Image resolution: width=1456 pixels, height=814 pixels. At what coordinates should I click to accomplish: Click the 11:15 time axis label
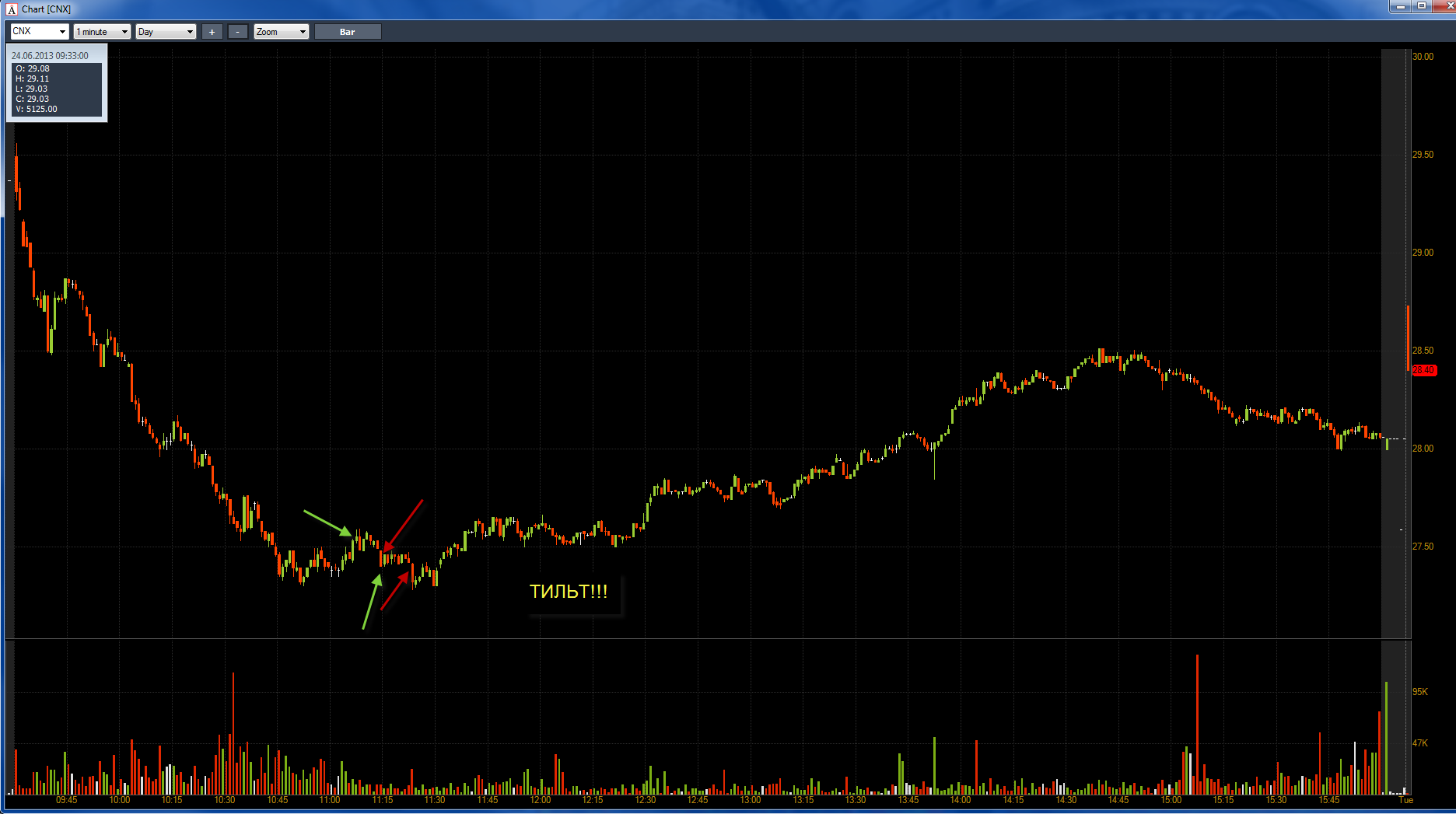tap(383, 800)
